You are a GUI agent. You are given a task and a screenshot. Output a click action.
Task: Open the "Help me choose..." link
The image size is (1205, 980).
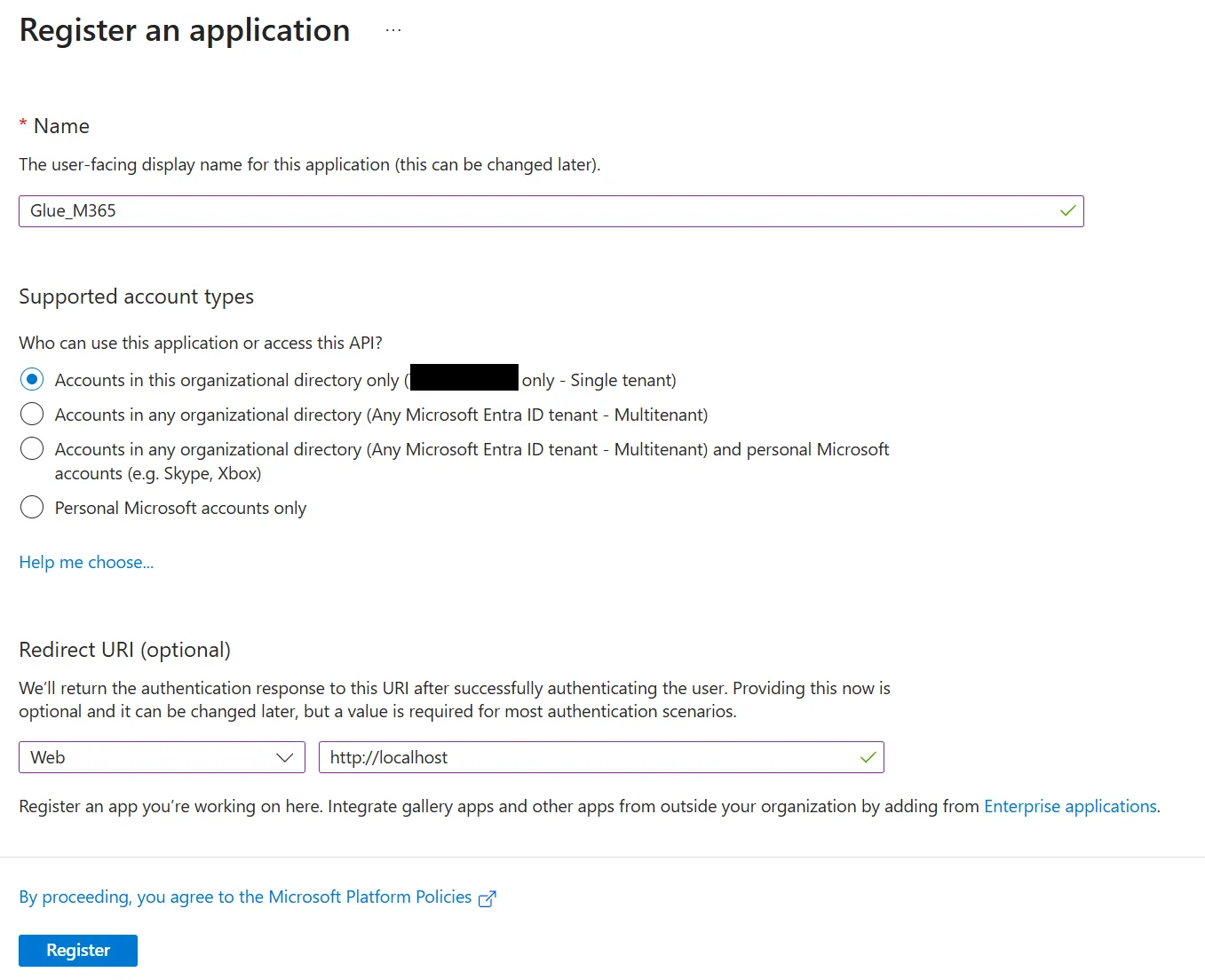click(x=85, y=562)
